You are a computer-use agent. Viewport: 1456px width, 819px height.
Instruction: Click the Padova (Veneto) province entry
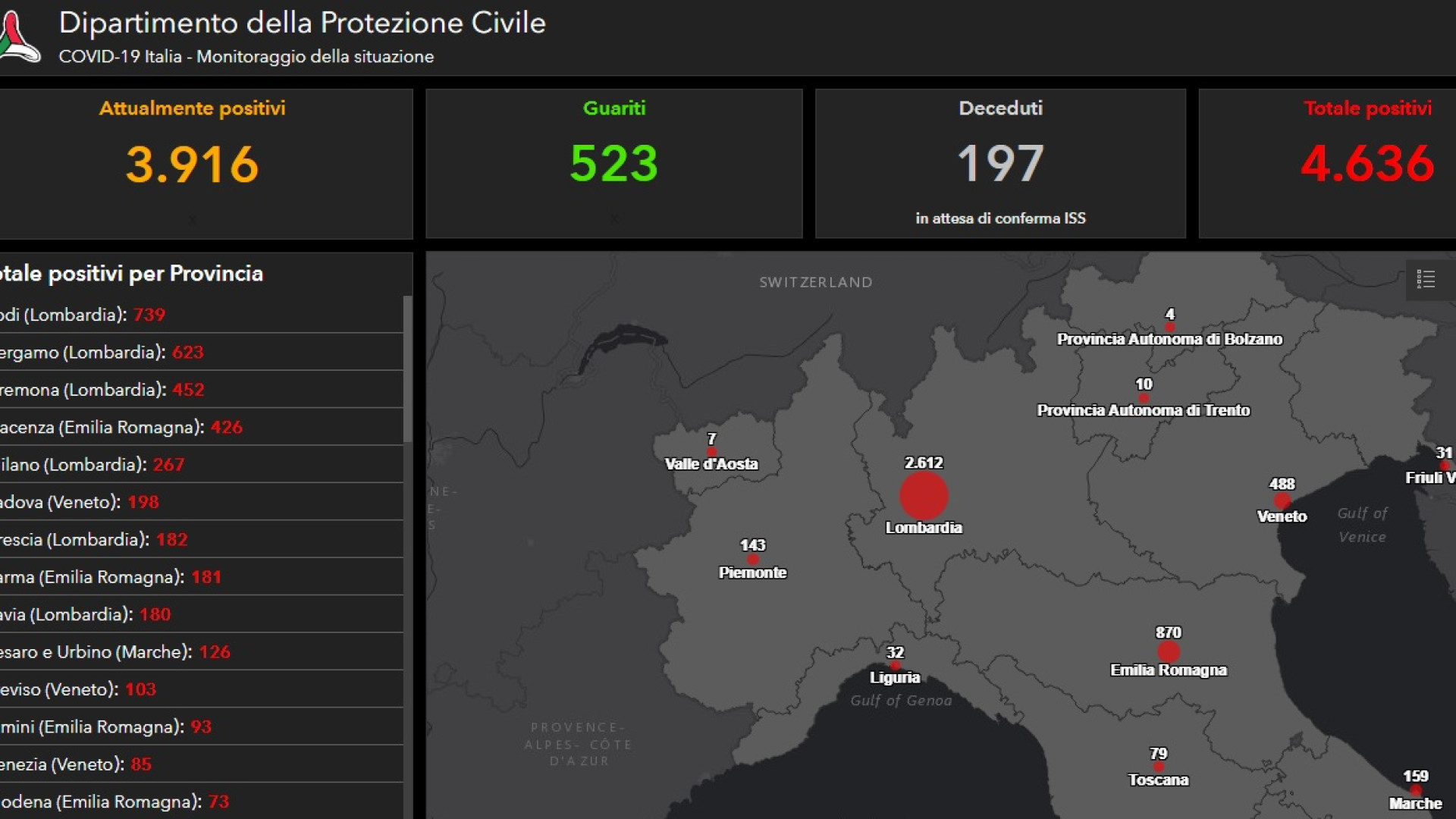click(x=99, y=501)
